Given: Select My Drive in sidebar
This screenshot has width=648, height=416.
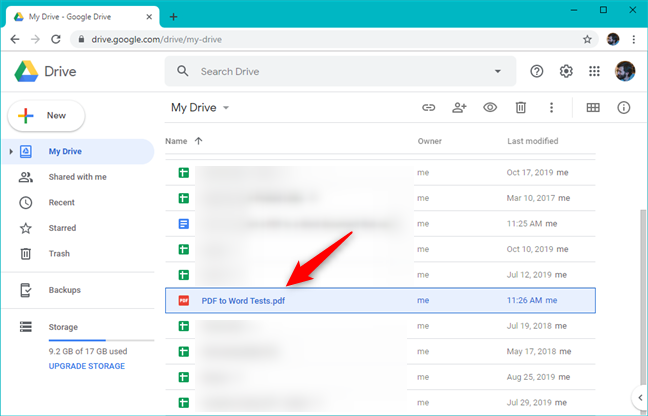Looking at the screenshot, I should coord(78,152).
